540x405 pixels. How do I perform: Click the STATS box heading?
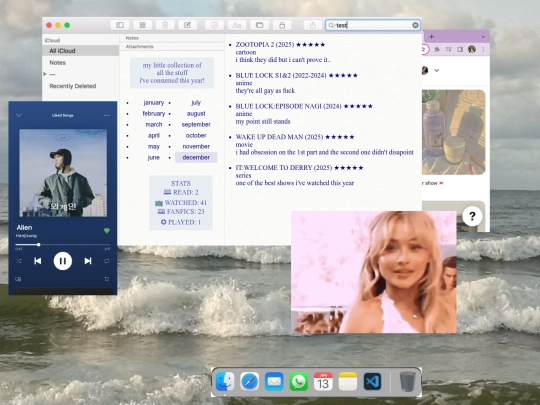pos(181,184)
